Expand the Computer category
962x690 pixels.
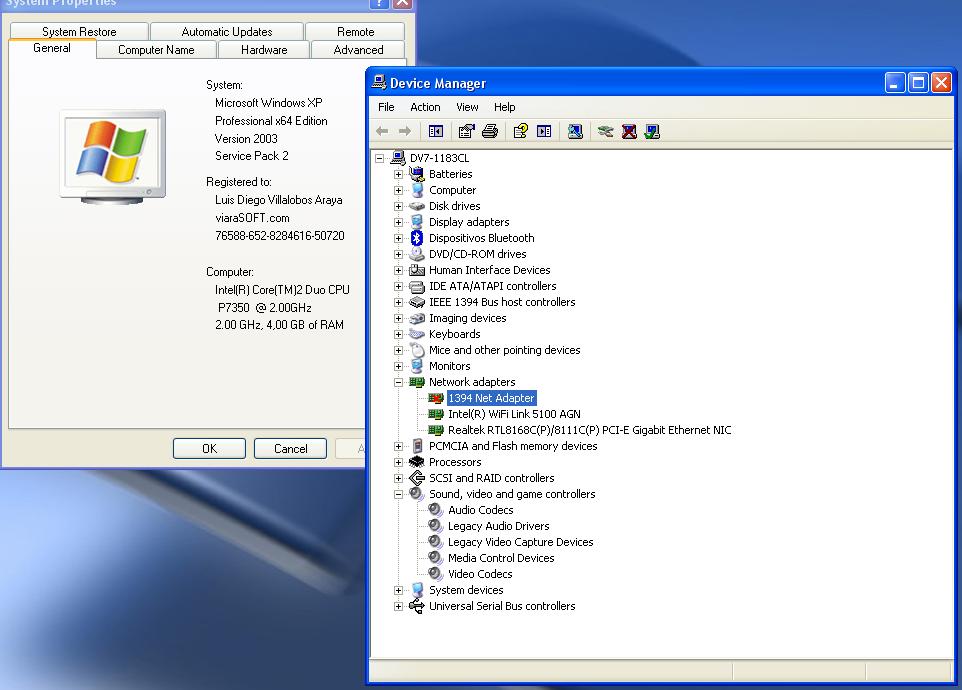tap(398, 190)
